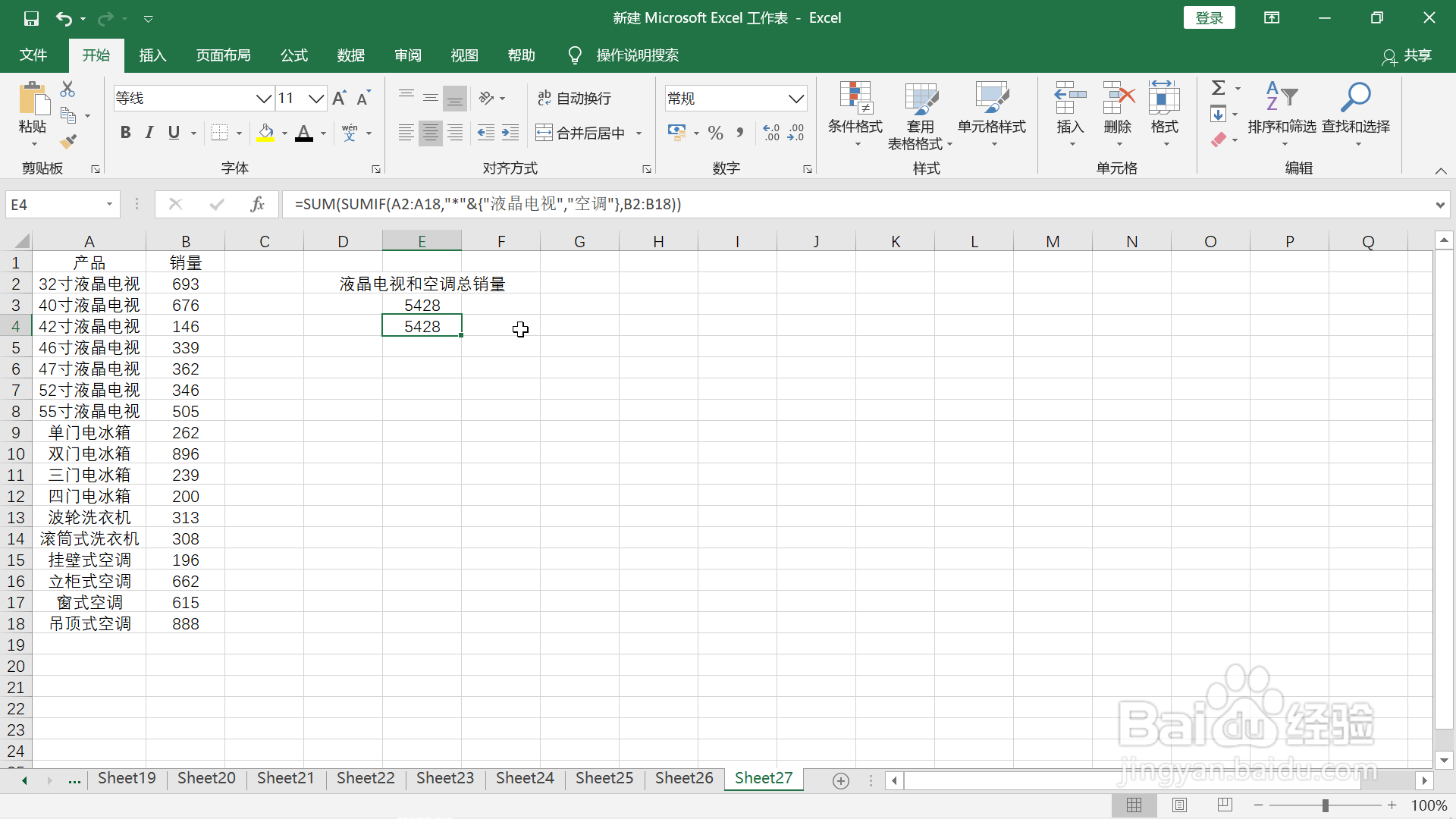Toggle italic formatting
The image size is (1456, 819).
(x=149, y=132)
